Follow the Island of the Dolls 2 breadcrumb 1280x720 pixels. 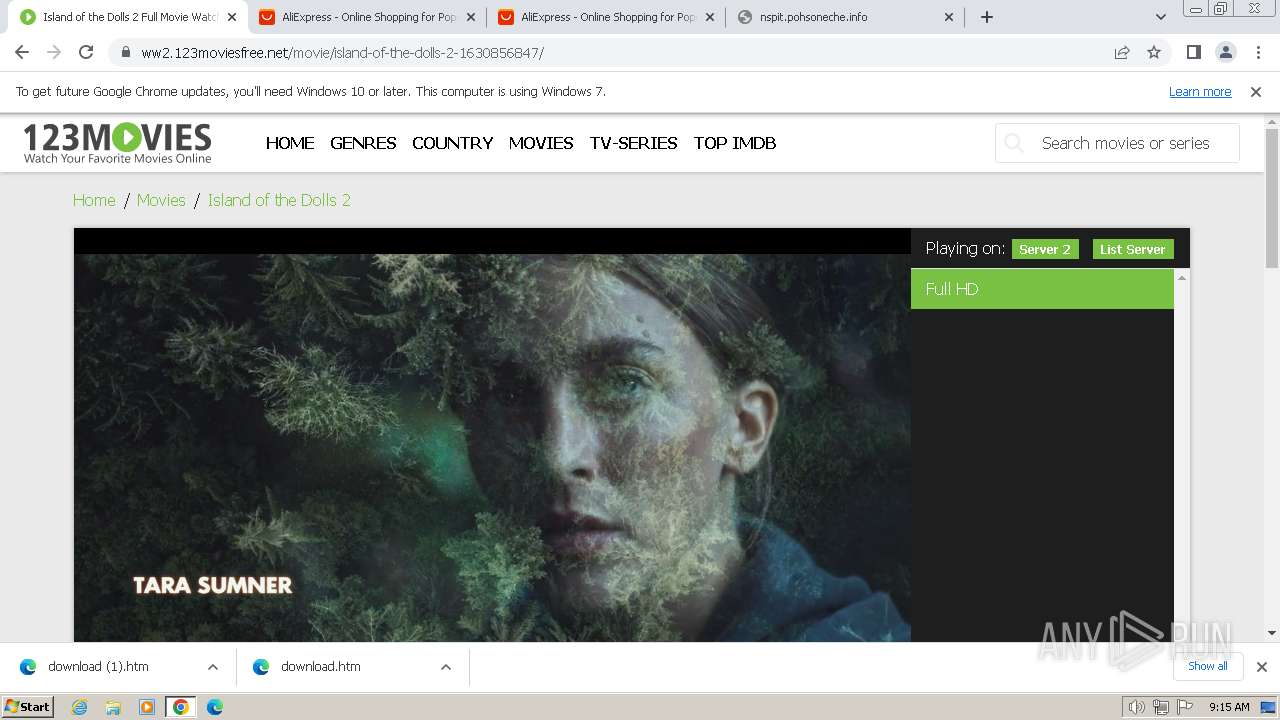pos(279,200)
